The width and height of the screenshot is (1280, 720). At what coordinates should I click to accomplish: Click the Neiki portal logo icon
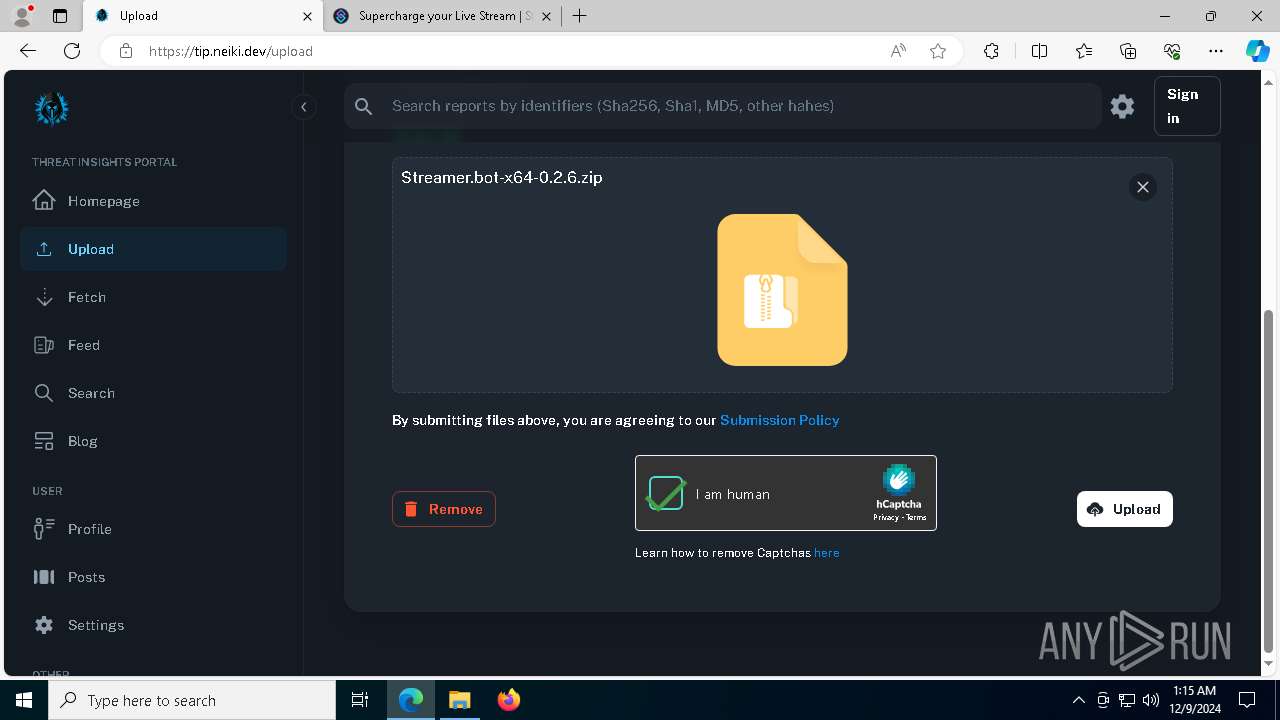pos(51,108)
